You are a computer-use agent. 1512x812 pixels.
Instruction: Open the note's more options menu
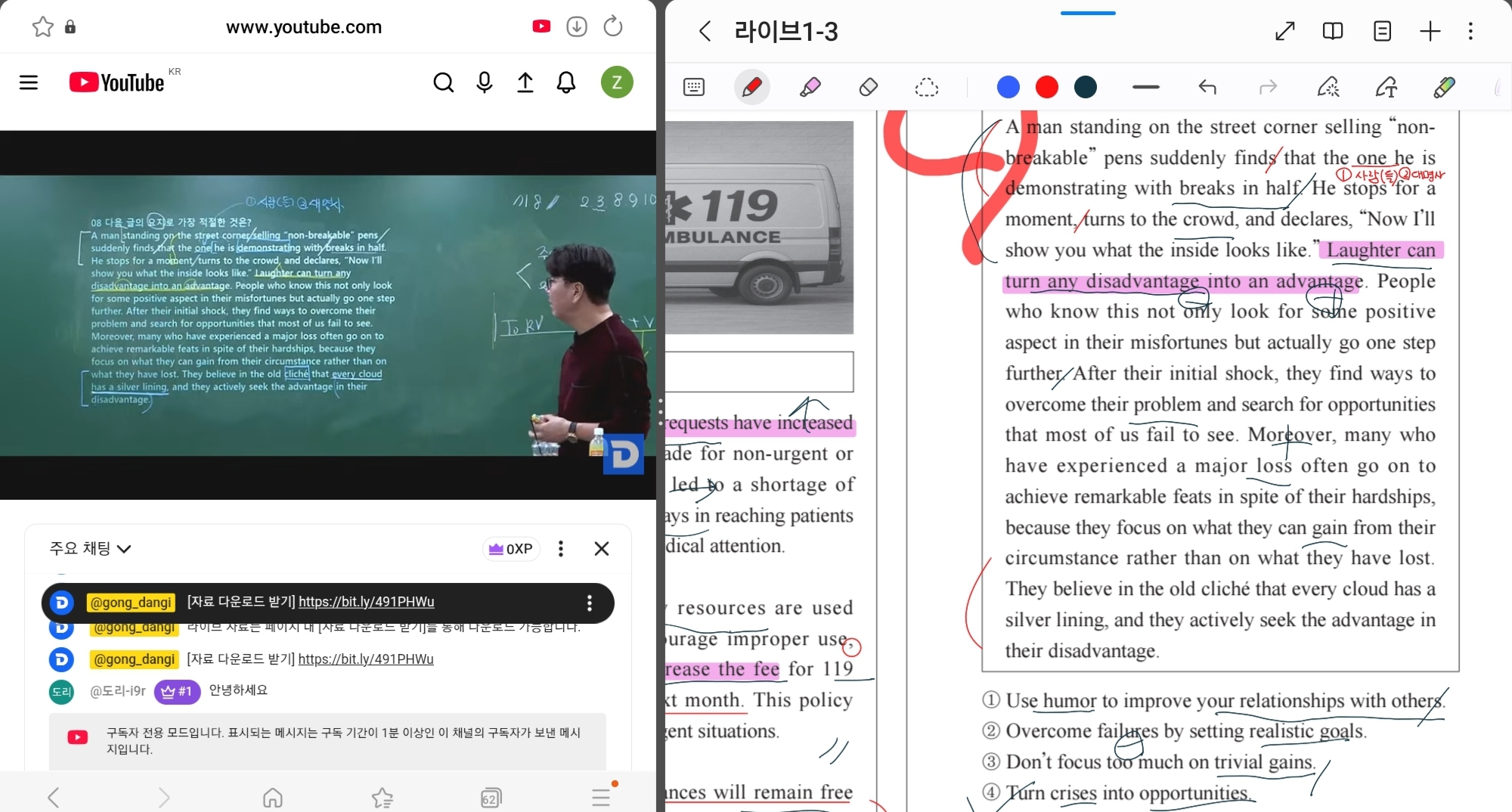1470,31
